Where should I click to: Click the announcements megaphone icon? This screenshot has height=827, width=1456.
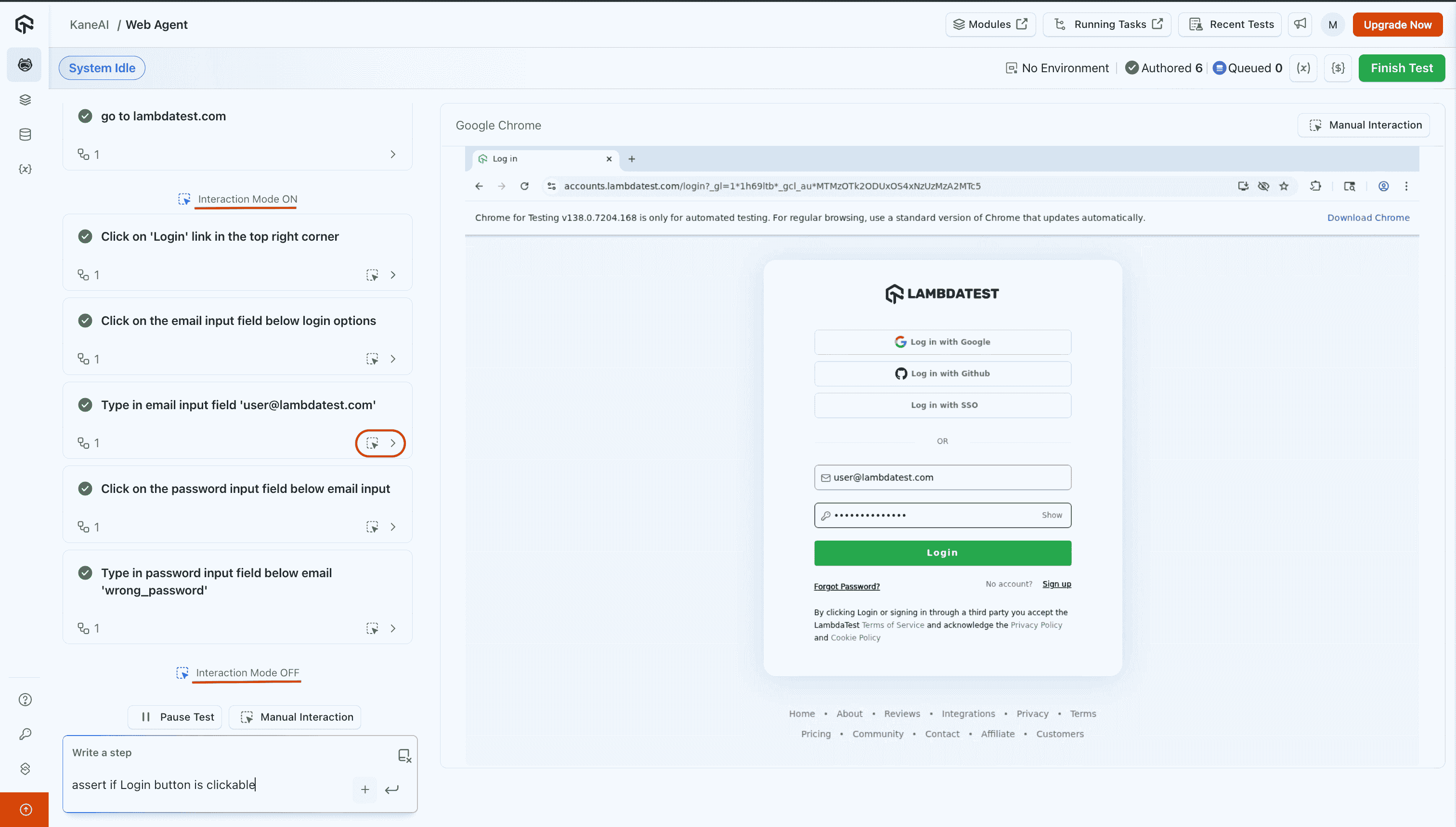tap(1300, 25)
